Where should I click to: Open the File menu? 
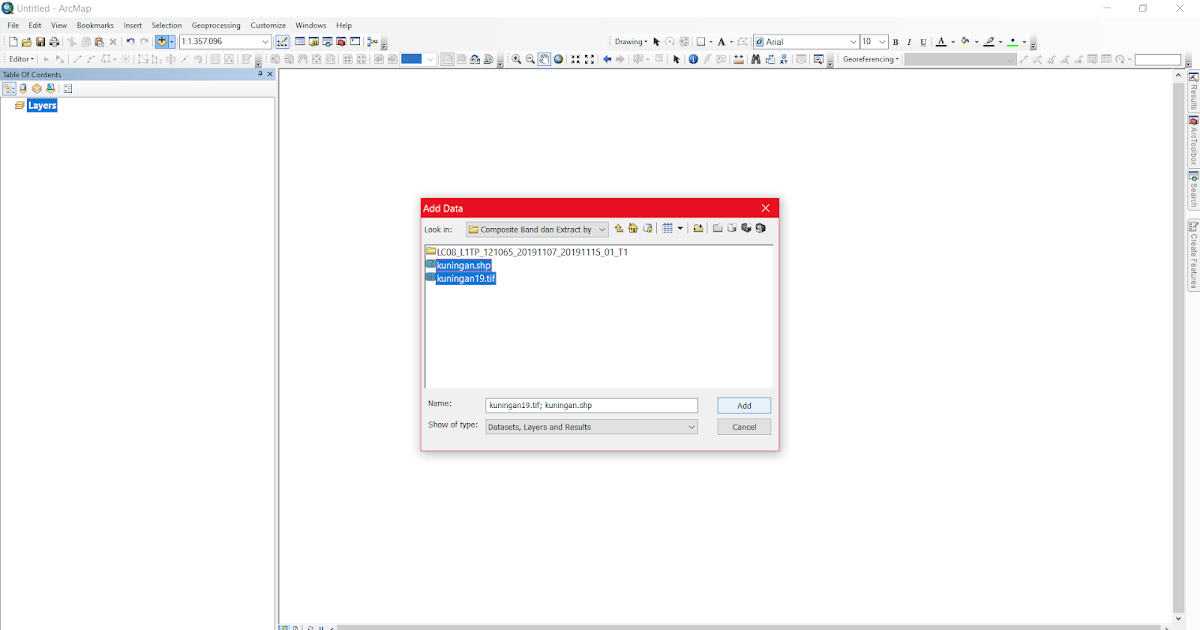point(13,25)
